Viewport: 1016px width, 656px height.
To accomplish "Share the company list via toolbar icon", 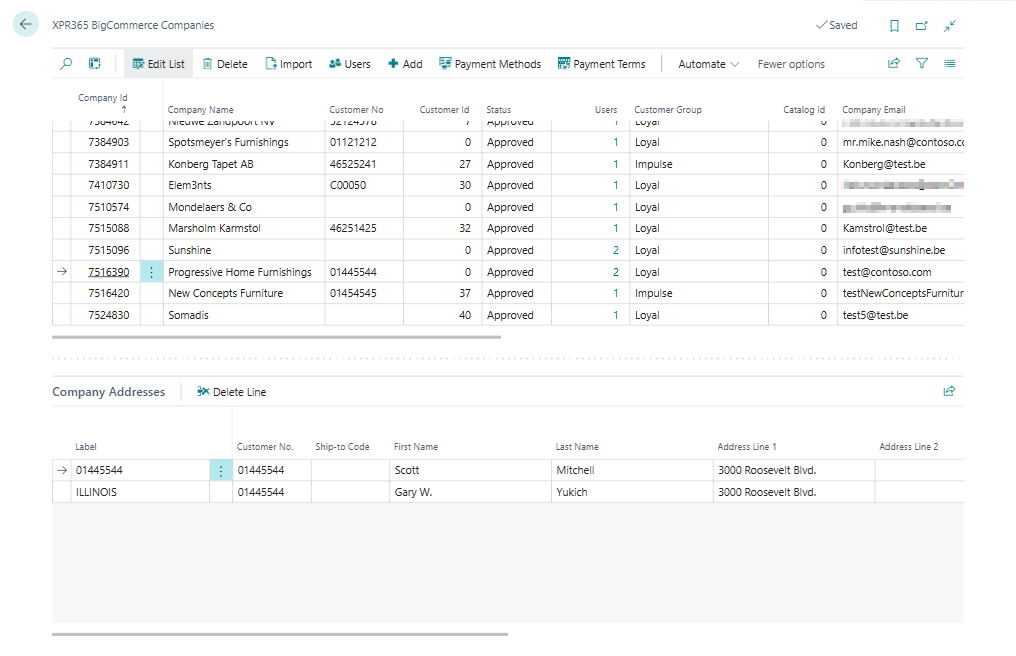I will pos(894,63).
